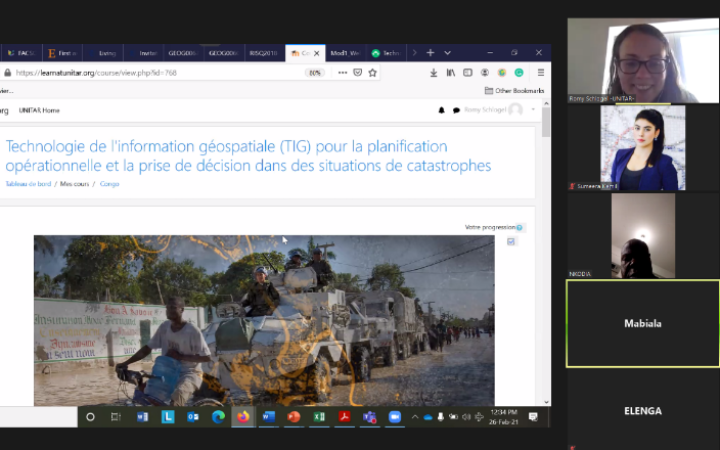Click the Votre progression help icon
The width and height of the screenshot is (720, 450).
[x=519, y=227]
